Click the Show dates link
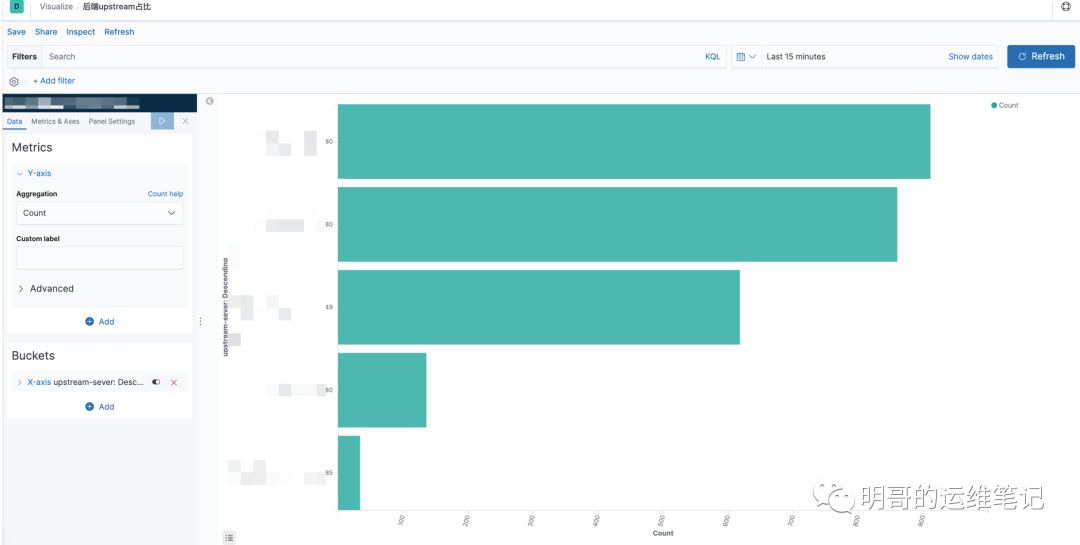1080x545 pixels. [970, 56]
